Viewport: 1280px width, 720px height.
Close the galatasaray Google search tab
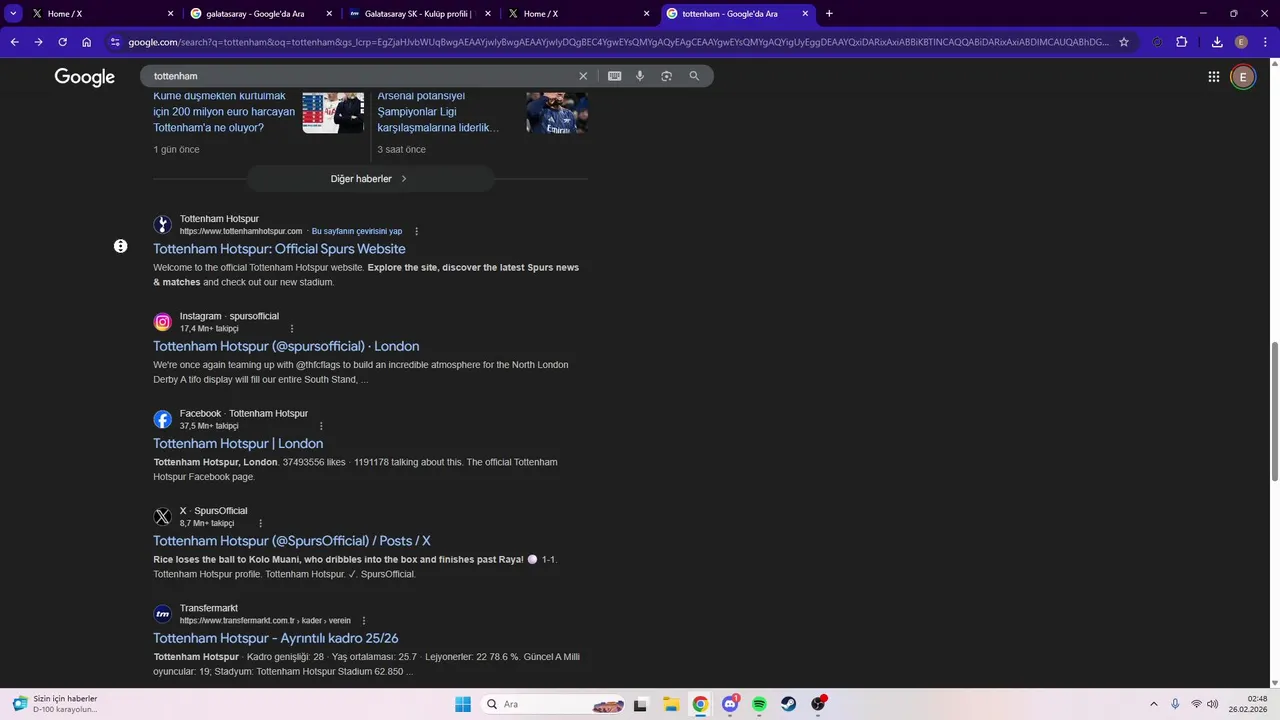[x=329, y=14]
